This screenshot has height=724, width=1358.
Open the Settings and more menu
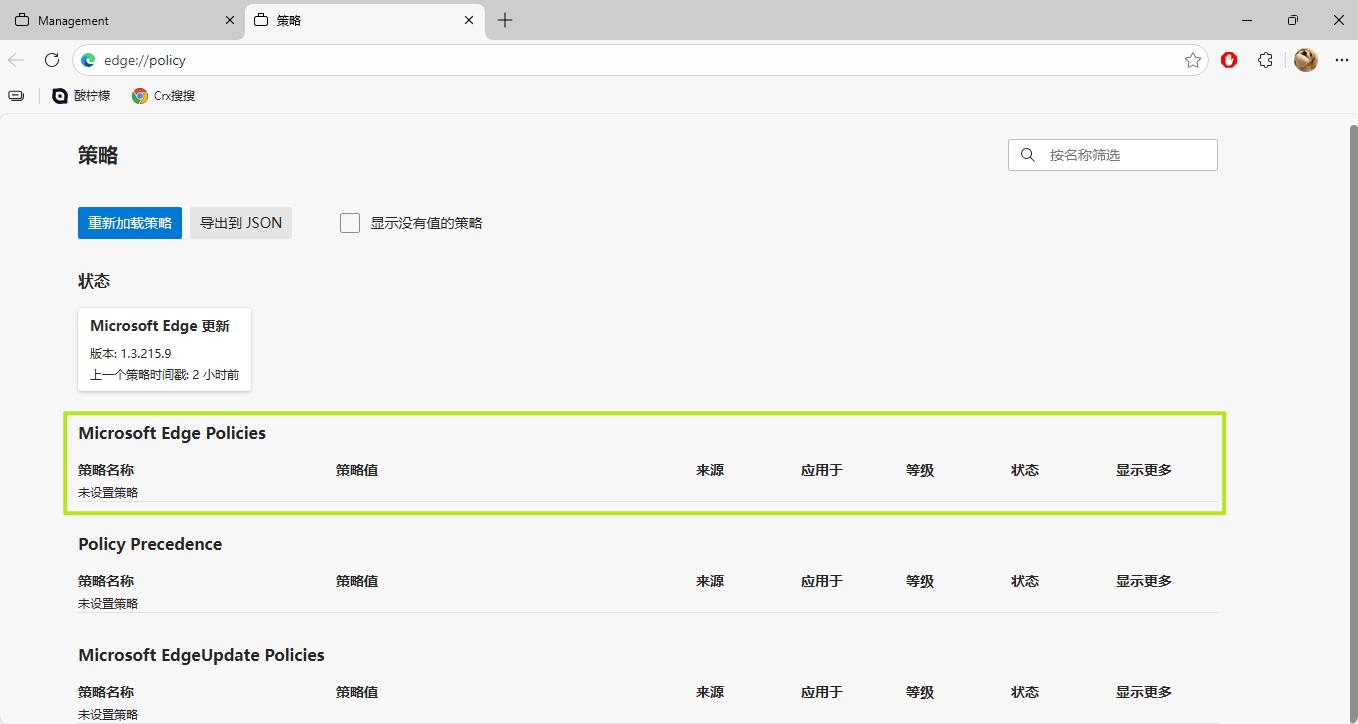[x=1341, y=60]
